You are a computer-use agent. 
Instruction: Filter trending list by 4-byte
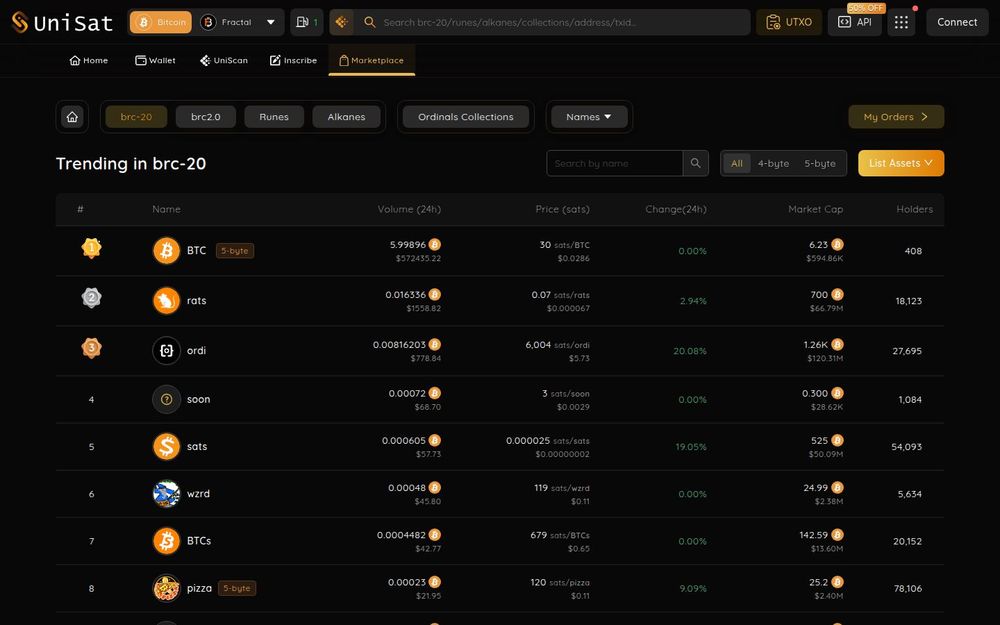(773, 163)
